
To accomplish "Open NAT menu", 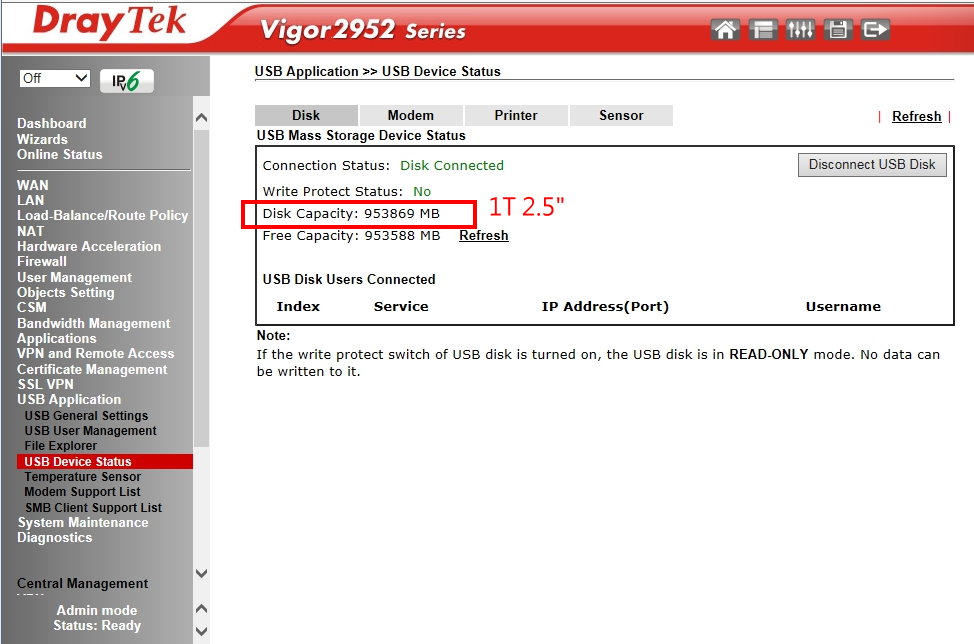I will 30,231.
